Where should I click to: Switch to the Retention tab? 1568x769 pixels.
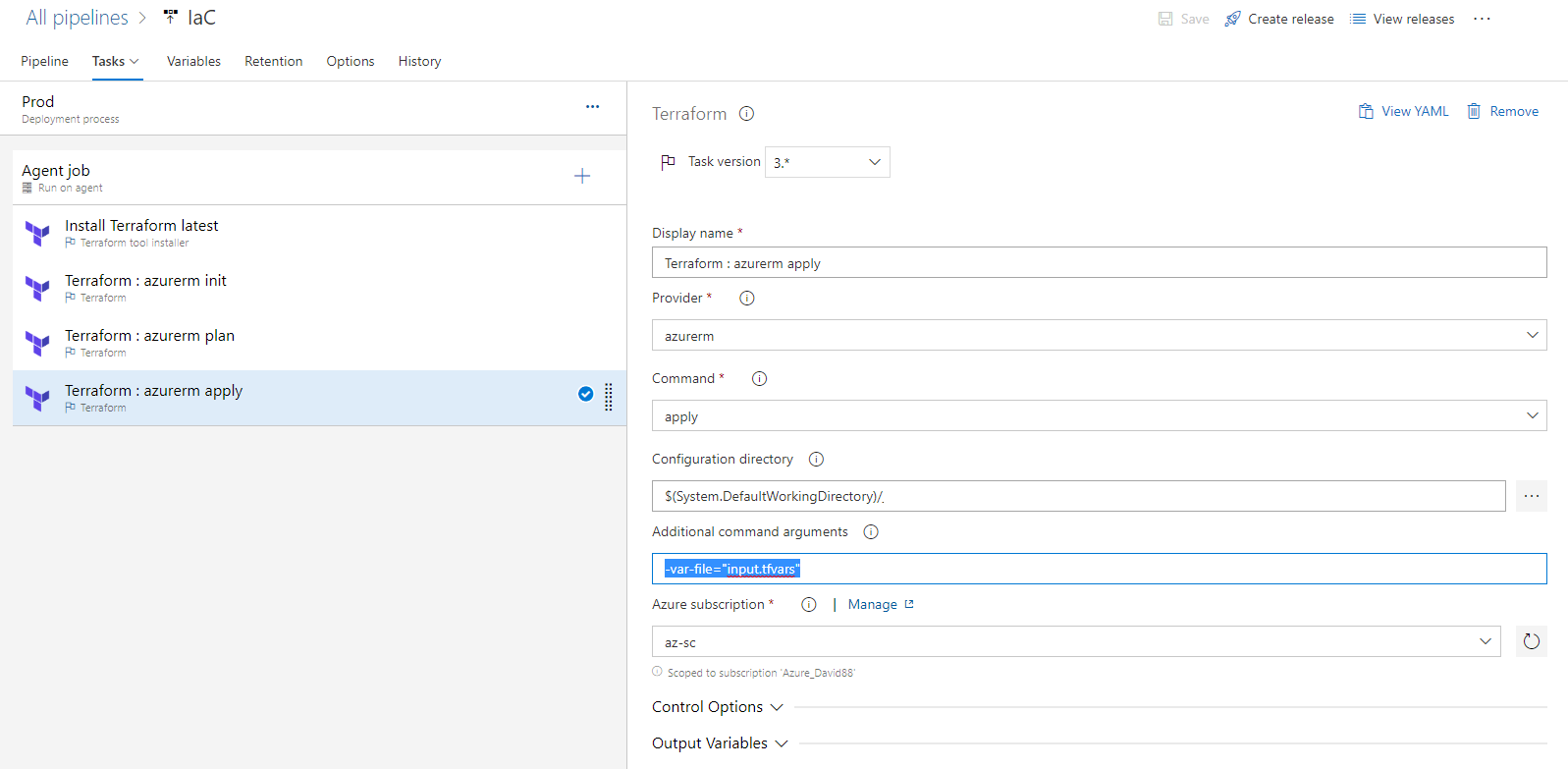click(x=274, y=61)
